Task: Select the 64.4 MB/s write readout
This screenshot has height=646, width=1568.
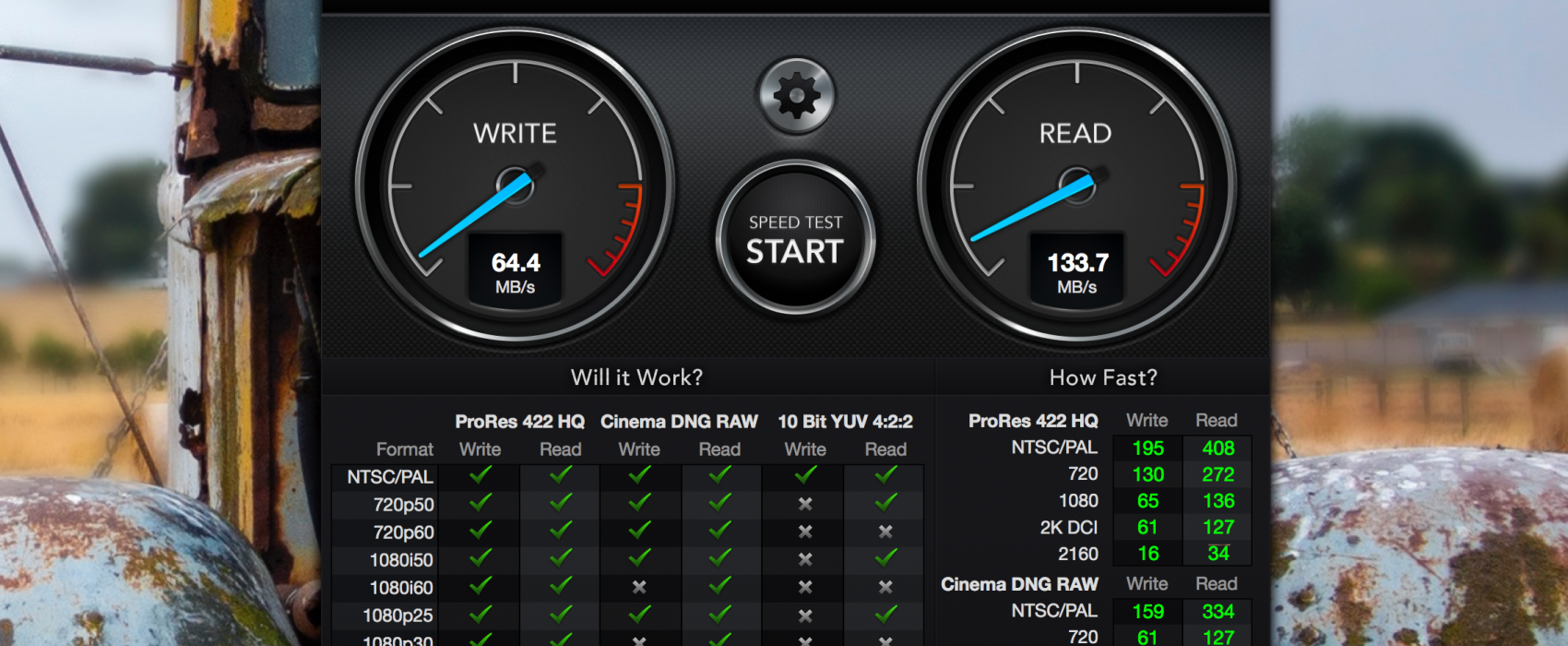Action: (x=516, y=272)
